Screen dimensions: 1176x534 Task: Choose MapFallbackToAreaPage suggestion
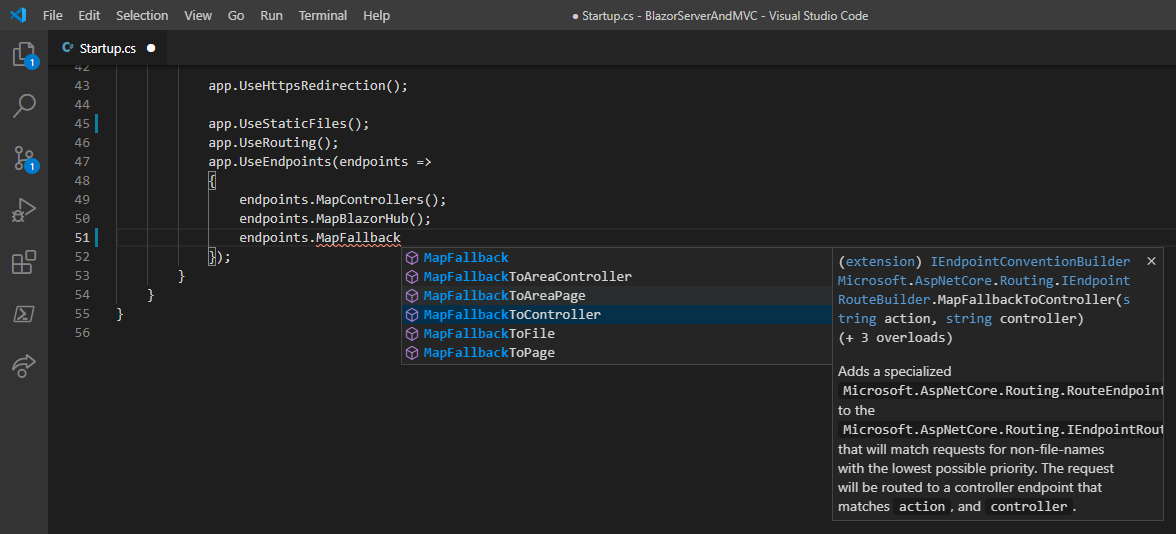[x=614, y=296]
